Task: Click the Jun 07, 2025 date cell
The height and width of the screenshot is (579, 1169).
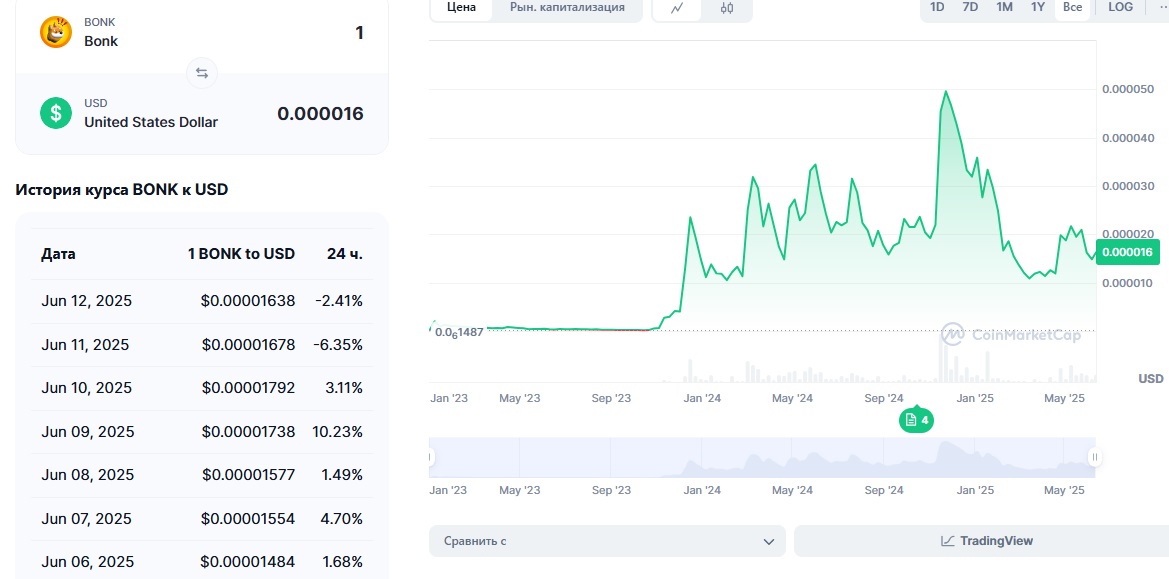Action: click(86, 519)
